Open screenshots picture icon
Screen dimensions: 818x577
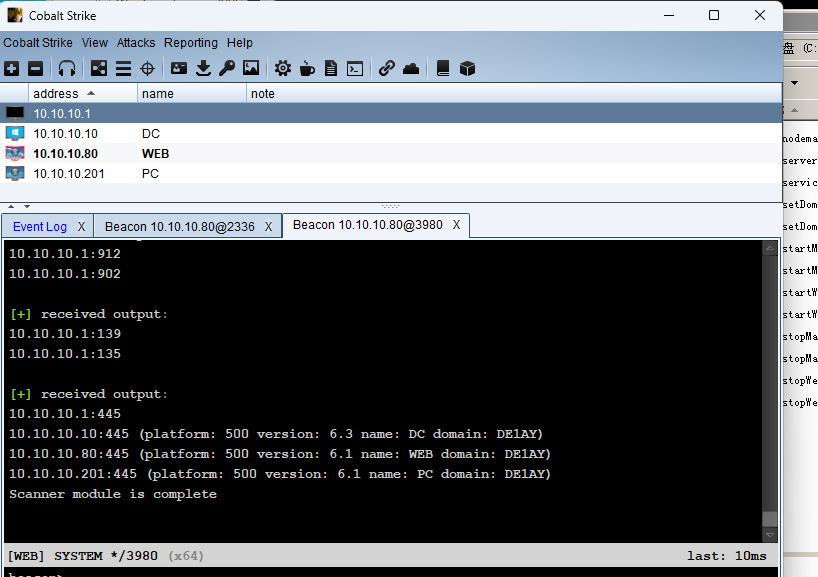[251, 68]
